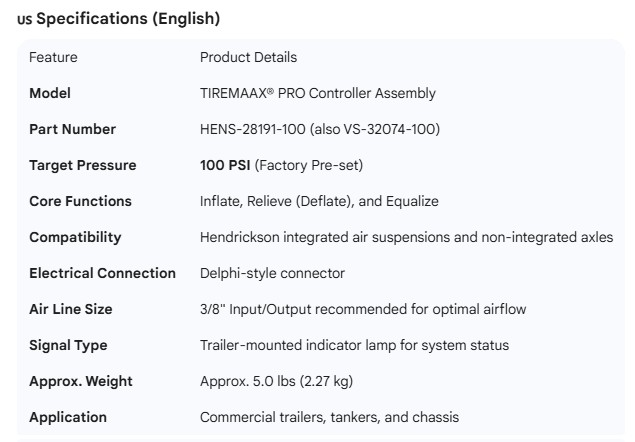
Task: Select the "Electrical Connection" label
Action: [102, 273]
